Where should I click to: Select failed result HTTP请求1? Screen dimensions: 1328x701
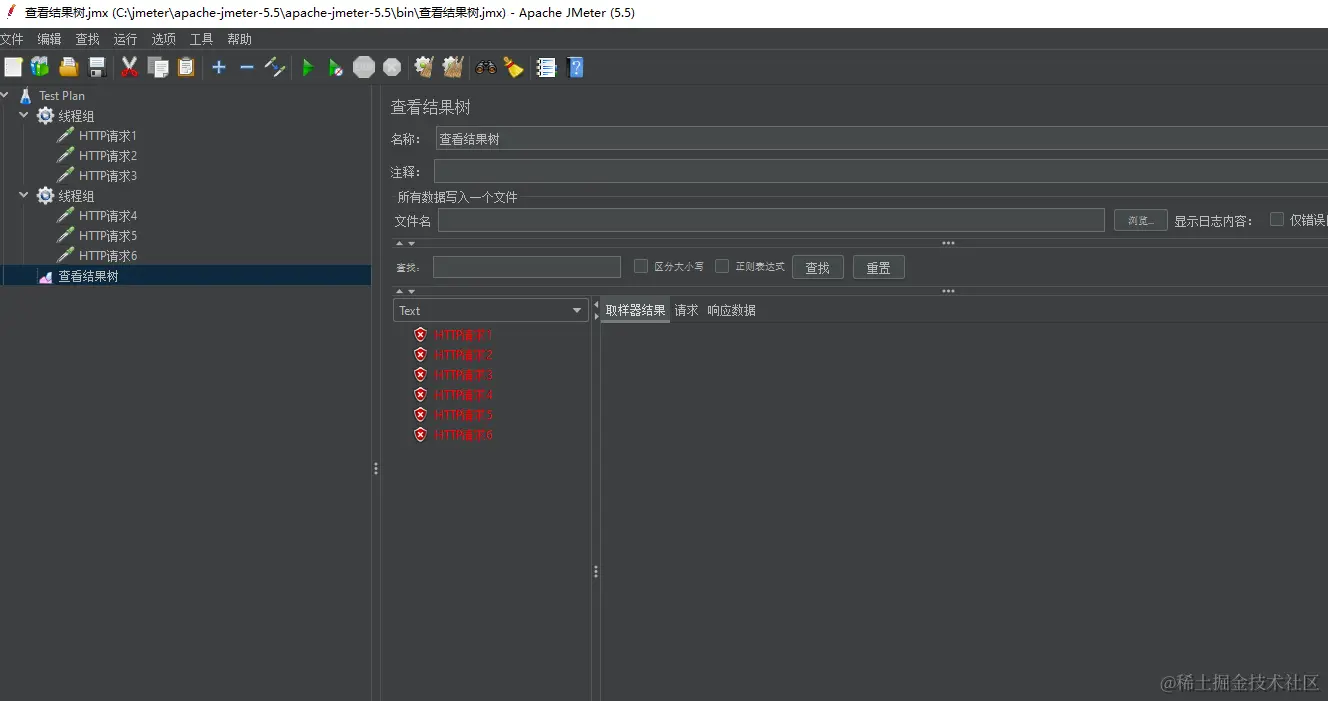(x=463, y=335)
